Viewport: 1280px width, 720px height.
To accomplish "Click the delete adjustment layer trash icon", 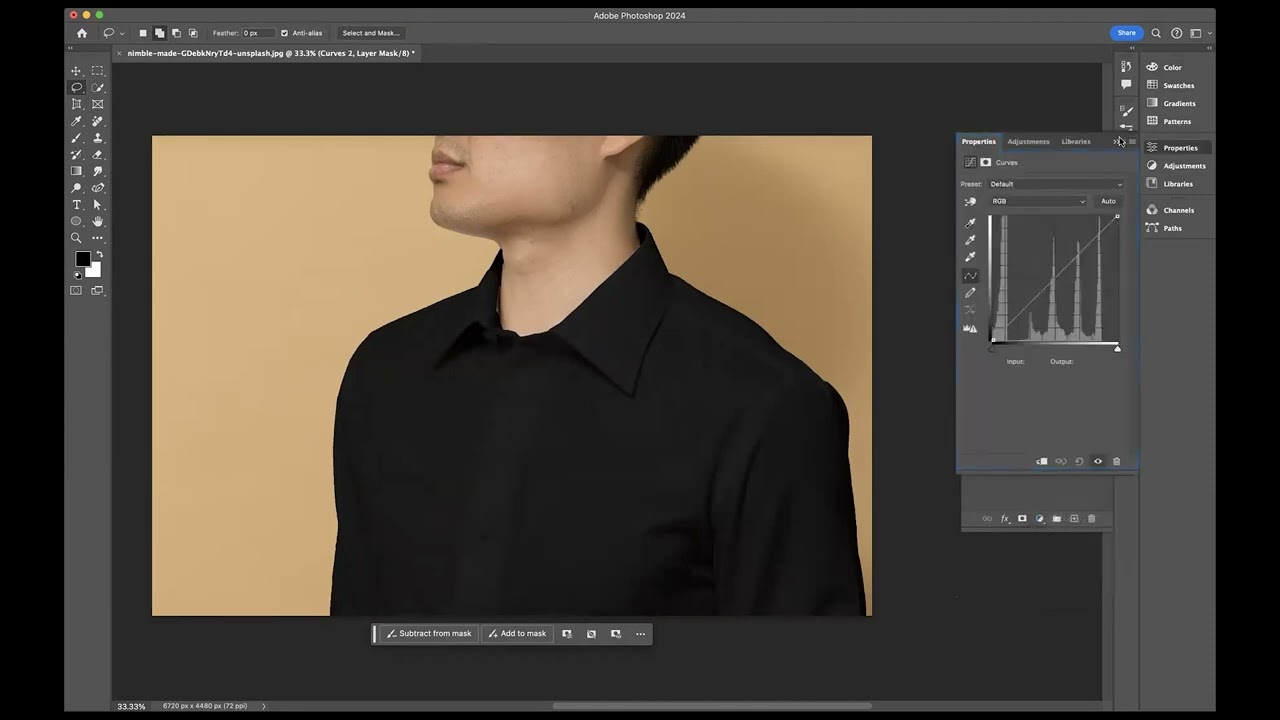I will (x=1116, y=461).
